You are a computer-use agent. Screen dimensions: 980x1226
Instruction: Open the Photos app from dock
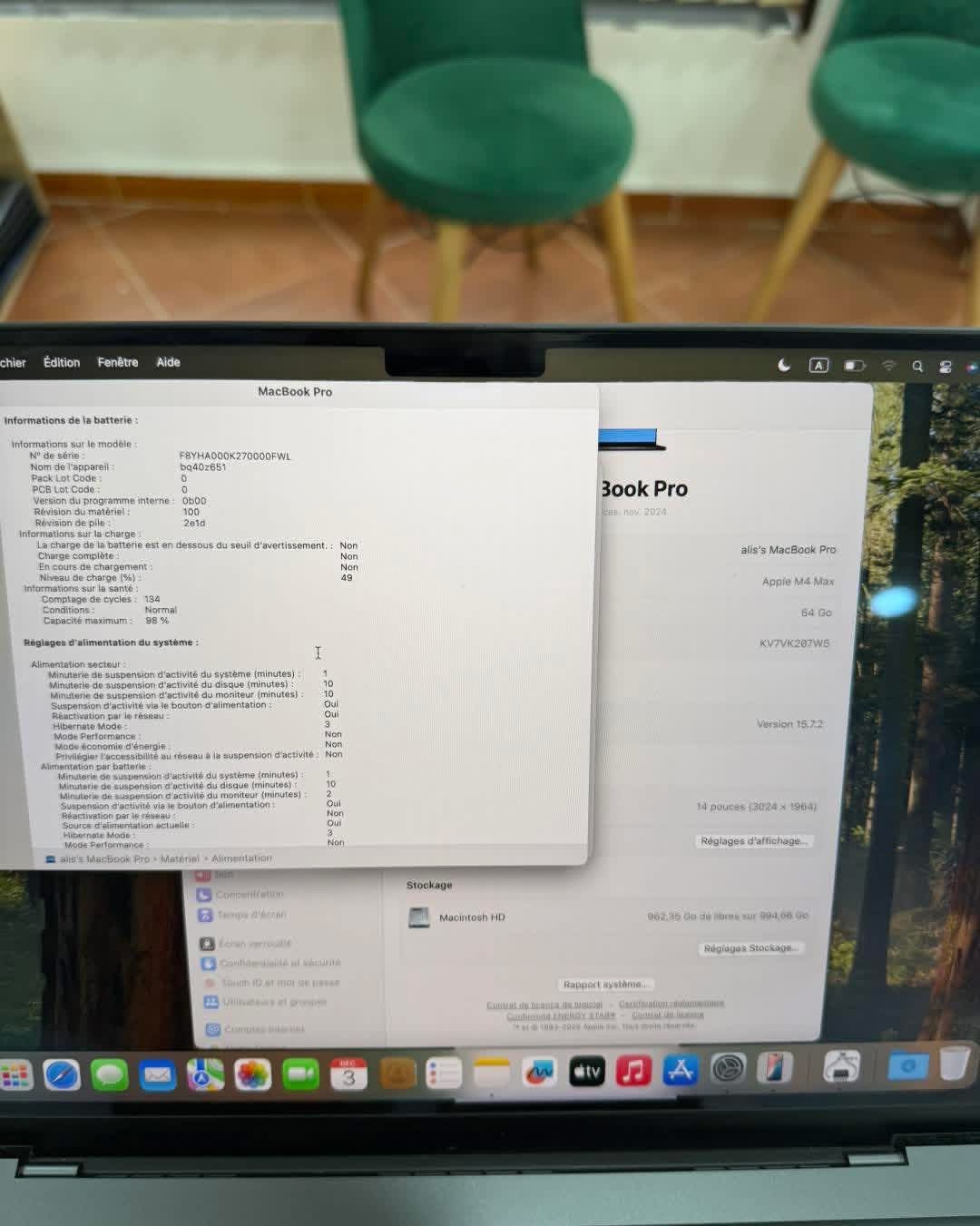pyautogui.click(x=253, y=1075)
